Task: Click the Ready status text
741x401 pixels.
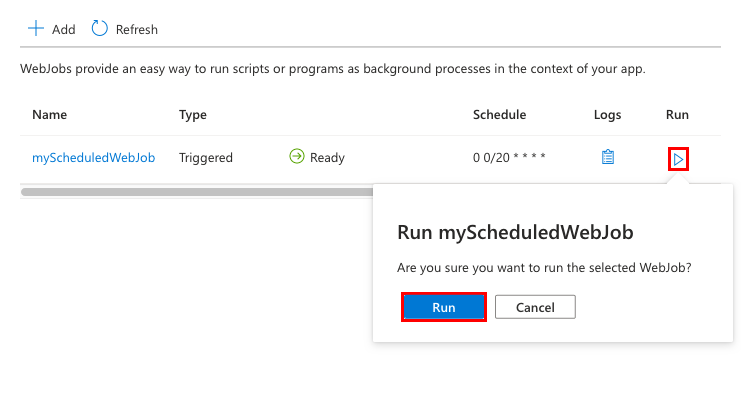Action: click(x=327, y=158)
